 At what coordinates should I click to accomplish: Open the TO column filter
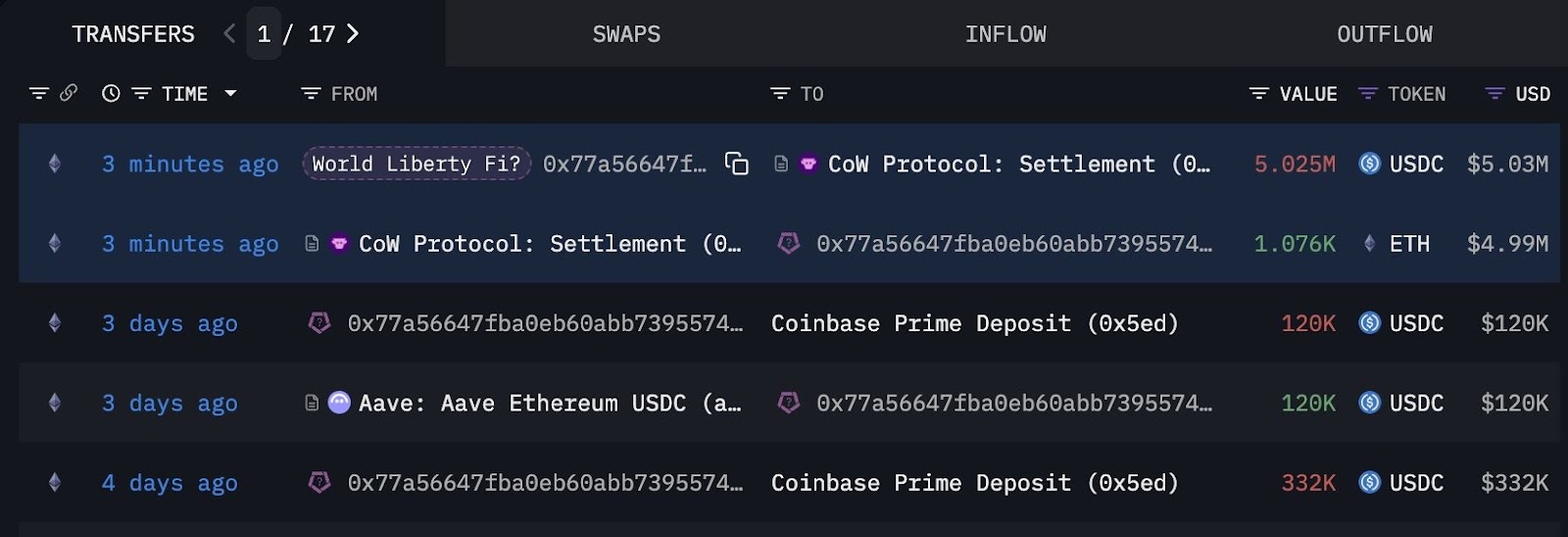tap(780, 93)
